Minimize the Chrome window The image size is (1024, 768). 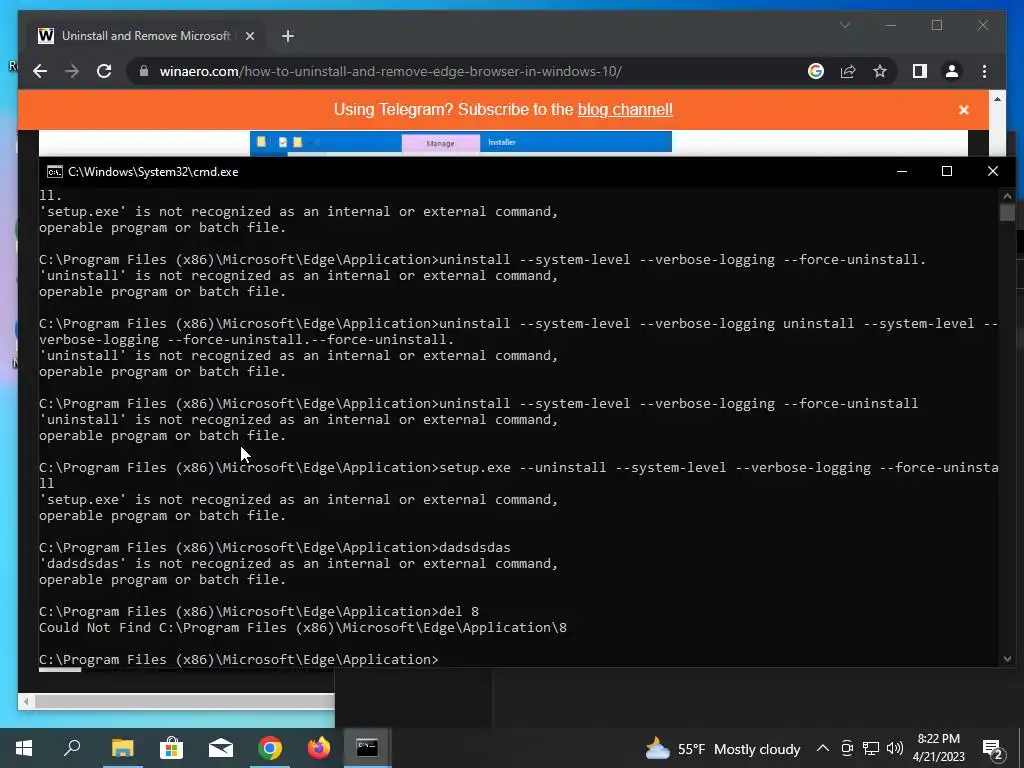click(891, 25)
